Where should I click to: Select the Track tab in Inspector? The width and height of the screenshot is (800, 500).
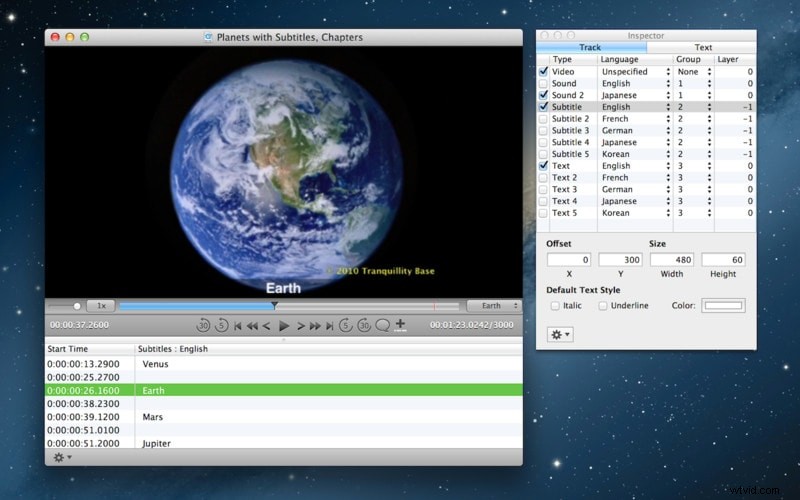coord(591,47)
